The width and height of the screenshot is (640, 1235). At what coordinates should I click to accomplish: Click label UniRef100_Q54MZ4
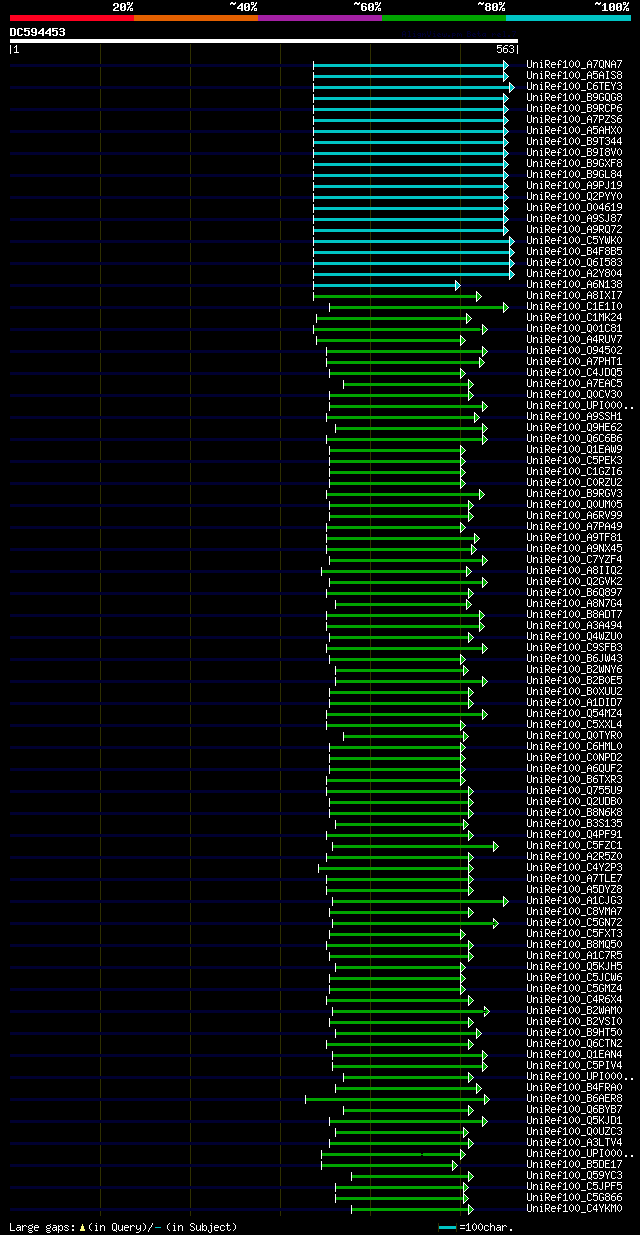click(x=574, y=713)
